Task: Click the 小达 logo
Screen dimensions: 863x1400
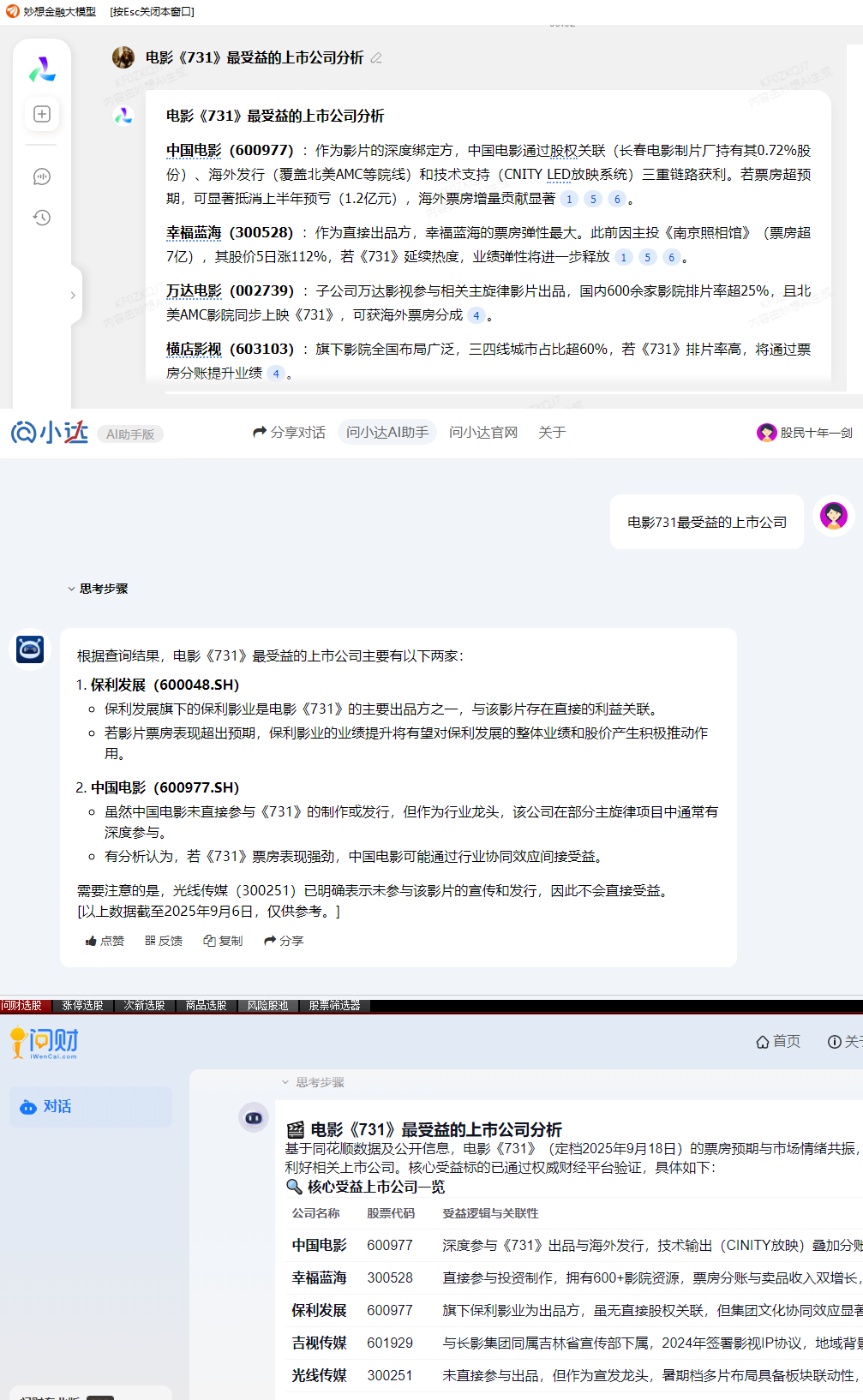Action: [x=50, y=433]
